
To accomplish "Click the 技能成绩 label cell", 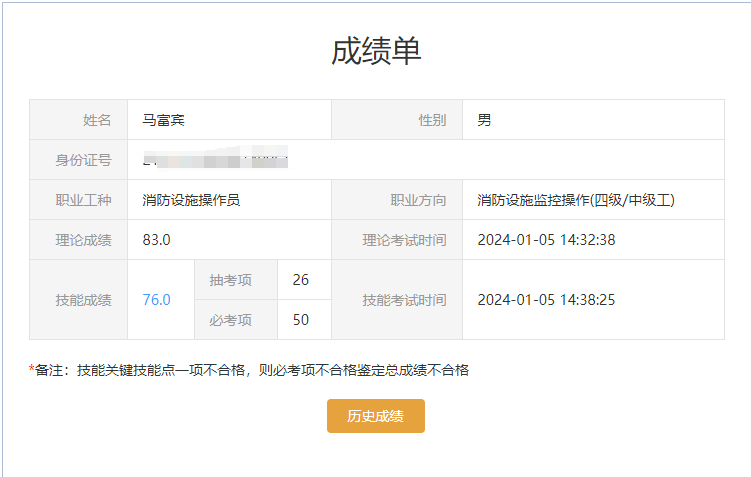I will tap(79, 300).
